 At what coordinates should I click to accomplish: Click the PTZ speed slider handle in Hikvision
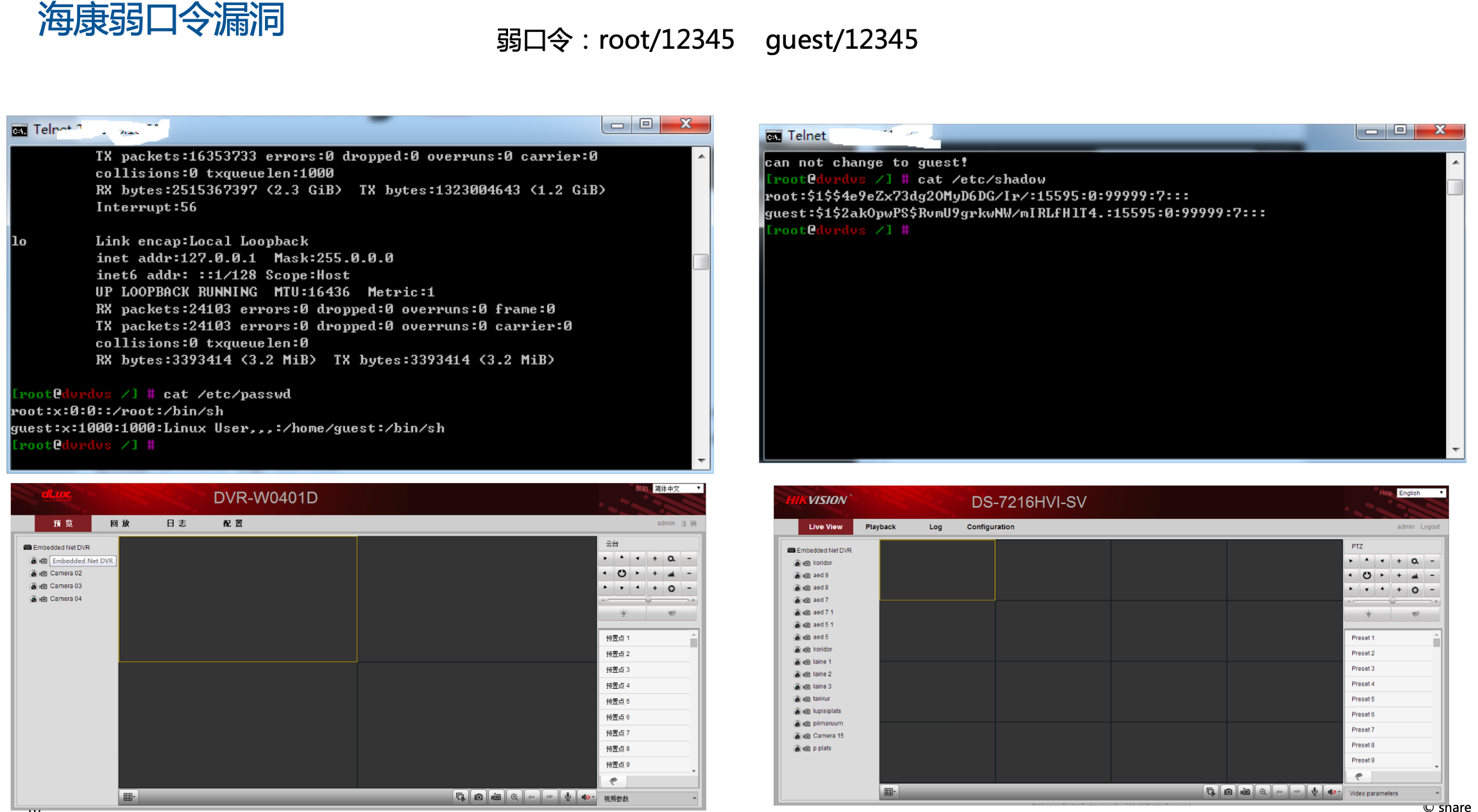tap(1393, 602)
